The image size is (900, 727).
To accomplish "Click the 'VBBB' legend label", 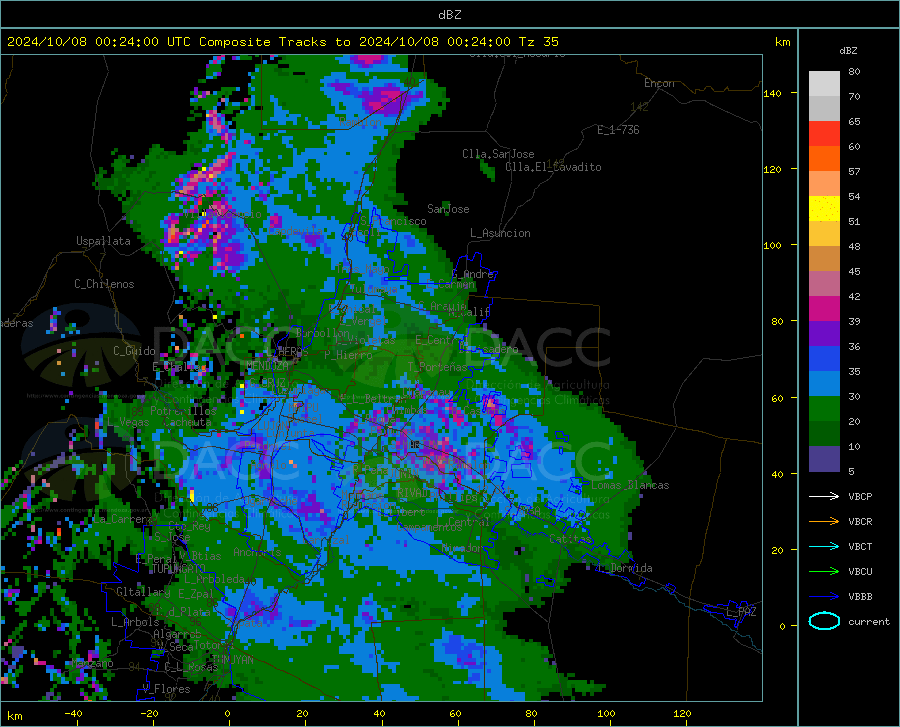I will tap(860, 597).
